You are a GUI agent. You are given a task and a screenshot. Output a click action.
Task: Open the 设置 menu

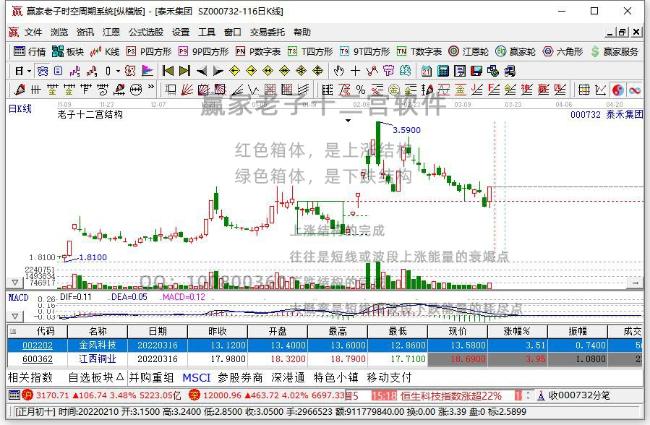pos(181,32)
